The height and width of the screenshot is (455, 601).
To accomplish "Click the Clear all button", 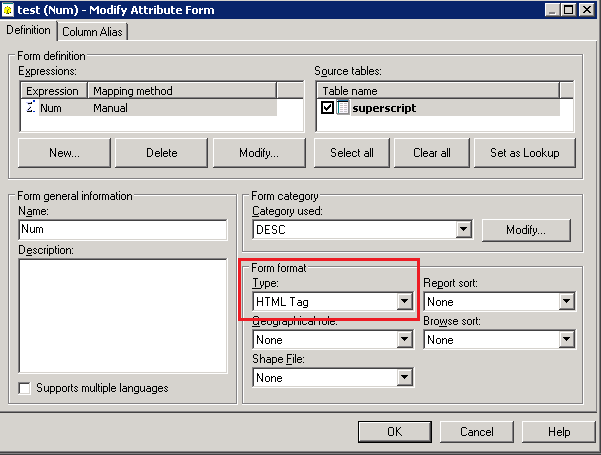I will [x=432, y=153].
